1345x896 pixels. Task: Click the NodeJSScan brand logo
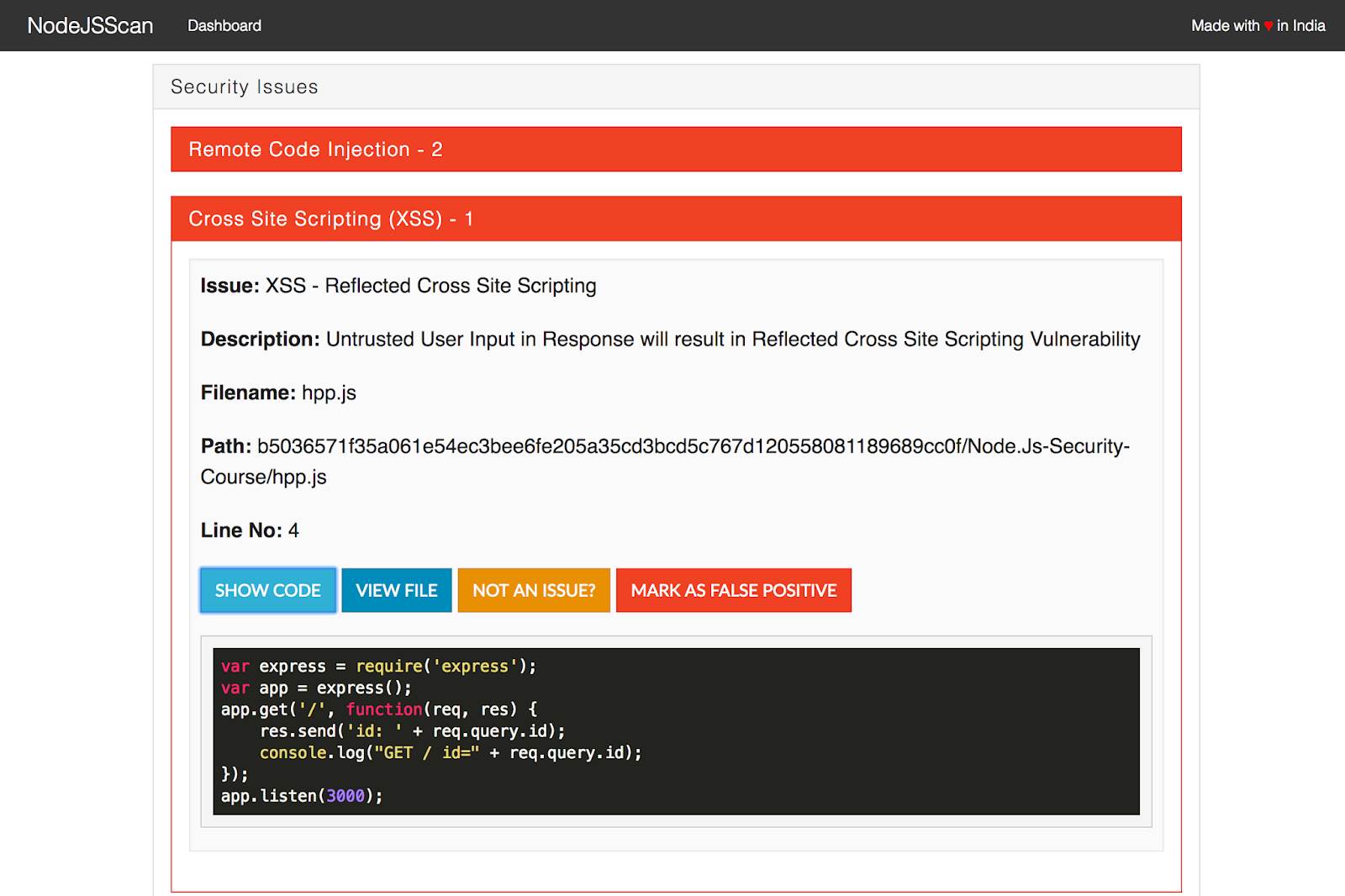pos(89,25)
